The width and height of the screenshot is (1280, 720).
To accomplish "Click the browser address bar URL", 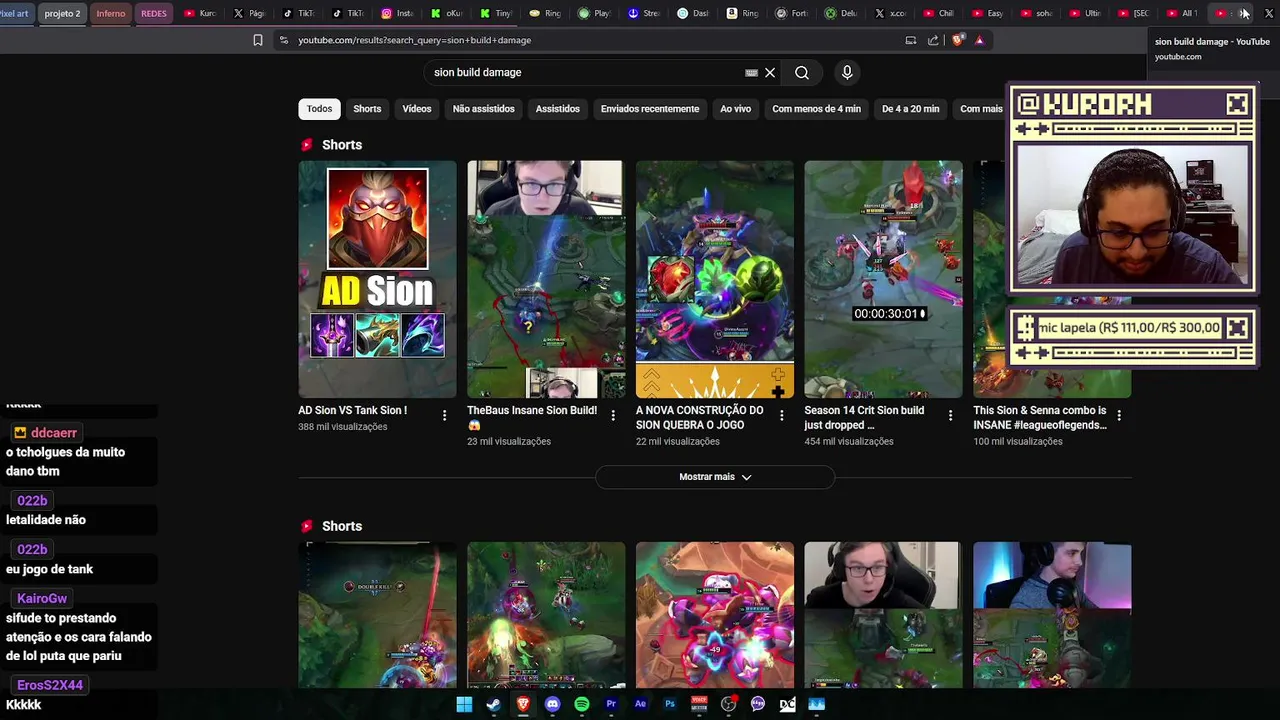I will (x=414, y=40).
